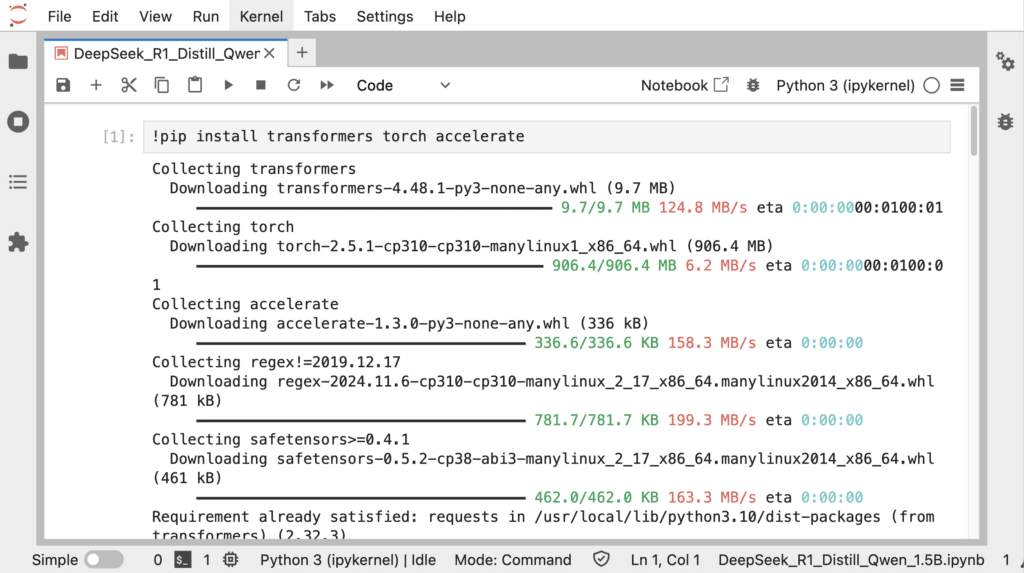The image size is (1024, 573).
Task: Open a new launcher tab with plus
Action: (302, 53)
